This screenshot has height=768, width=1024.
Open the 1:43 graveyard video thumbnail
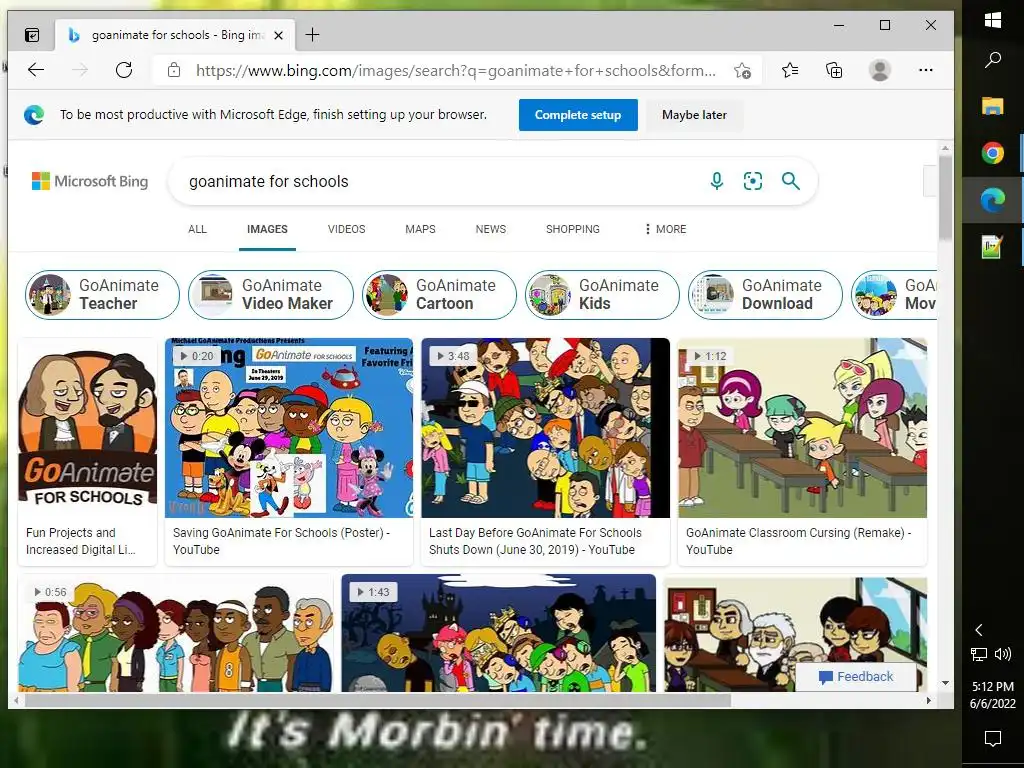(x=498, y=633)
